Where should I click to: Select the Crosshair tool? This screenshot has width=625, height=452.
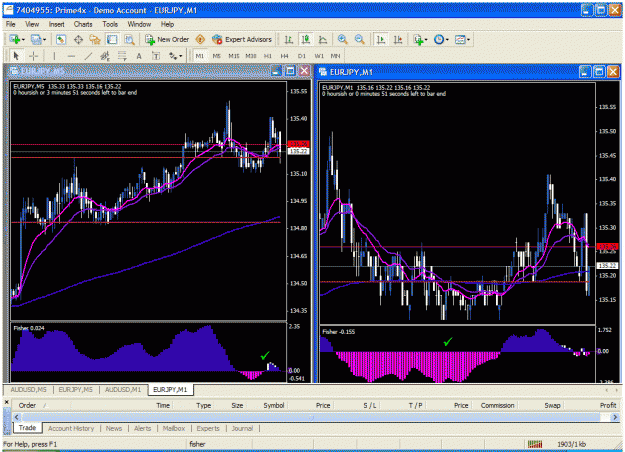(x=33, y=56)
